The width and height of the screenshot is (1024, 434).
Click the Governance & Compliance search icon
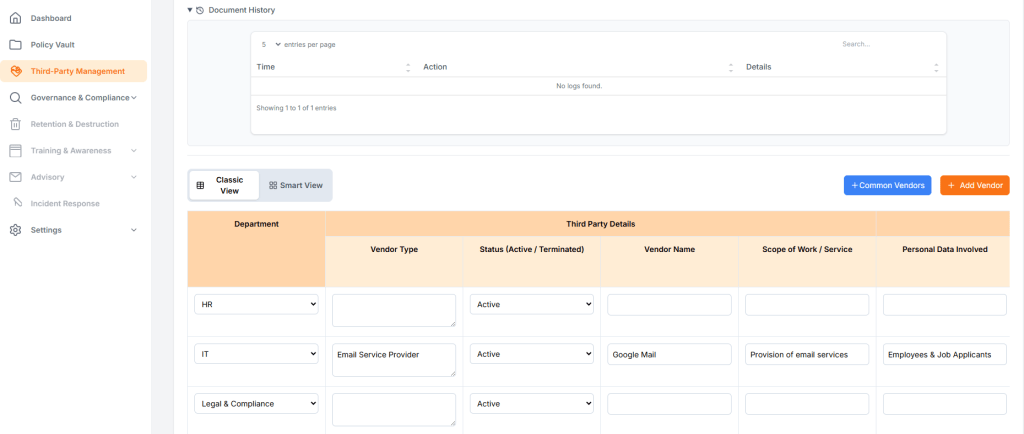pos(15,98)
